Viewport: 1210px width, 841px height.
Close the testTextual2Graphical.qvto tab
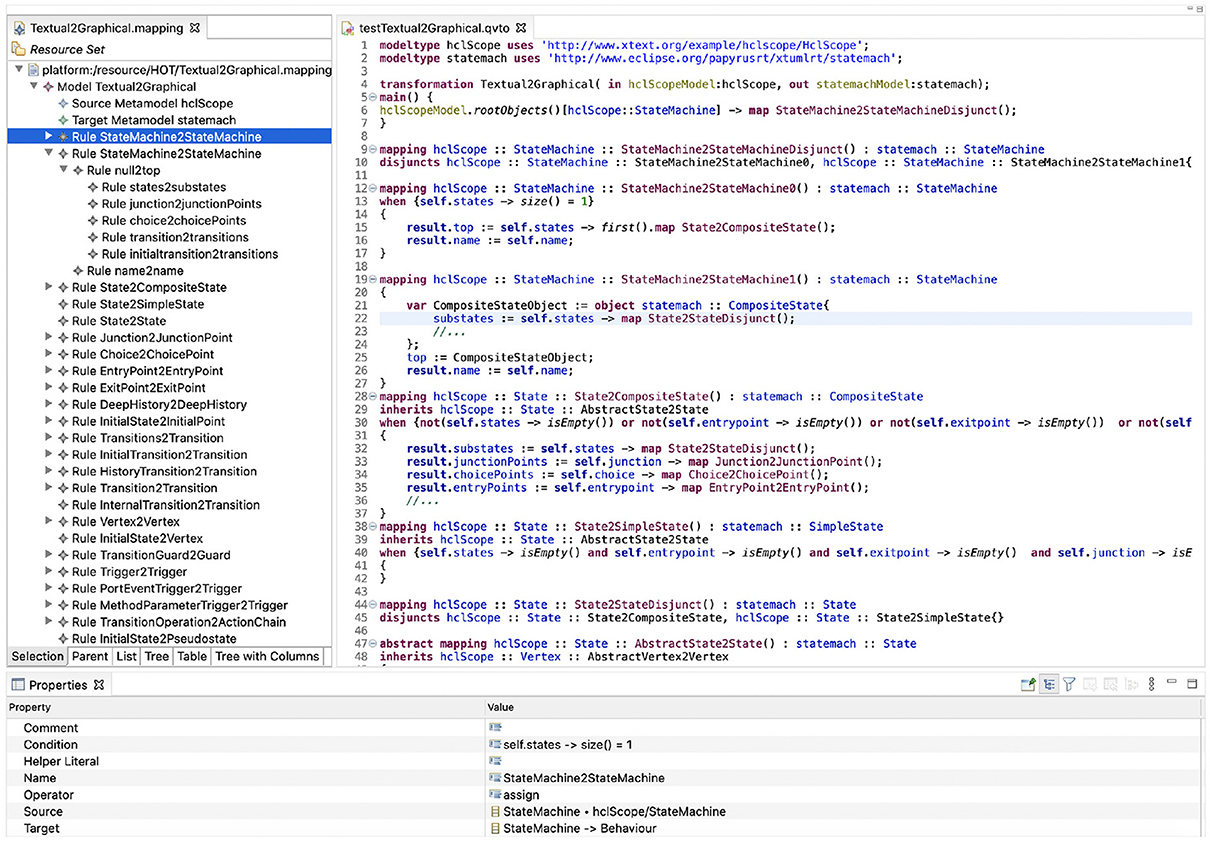tap(521, 28)
